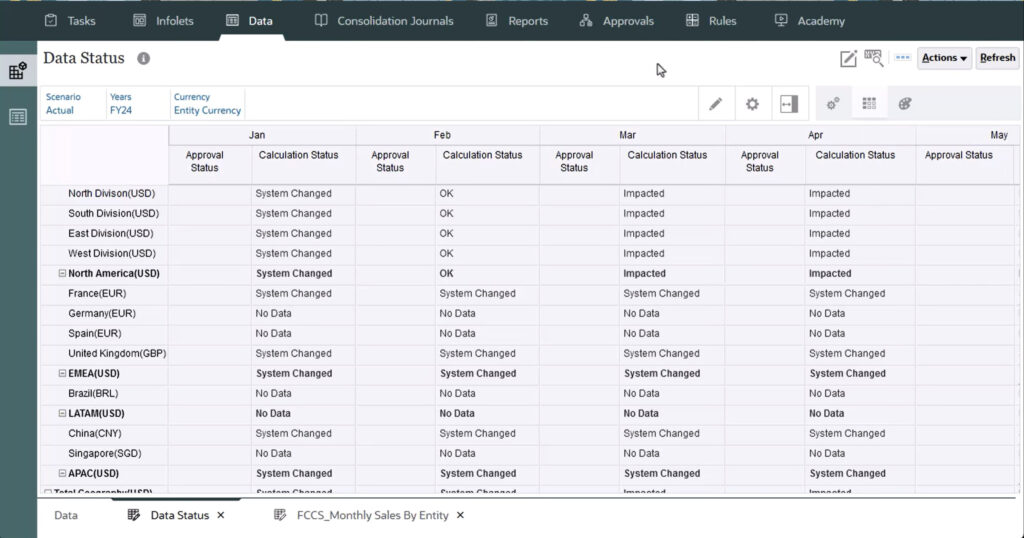Switch to FCCS_Monthly Sales By Entity tab
This screenshot has width=1024, height=538.
pyautogui.click(x=372, y=515)
